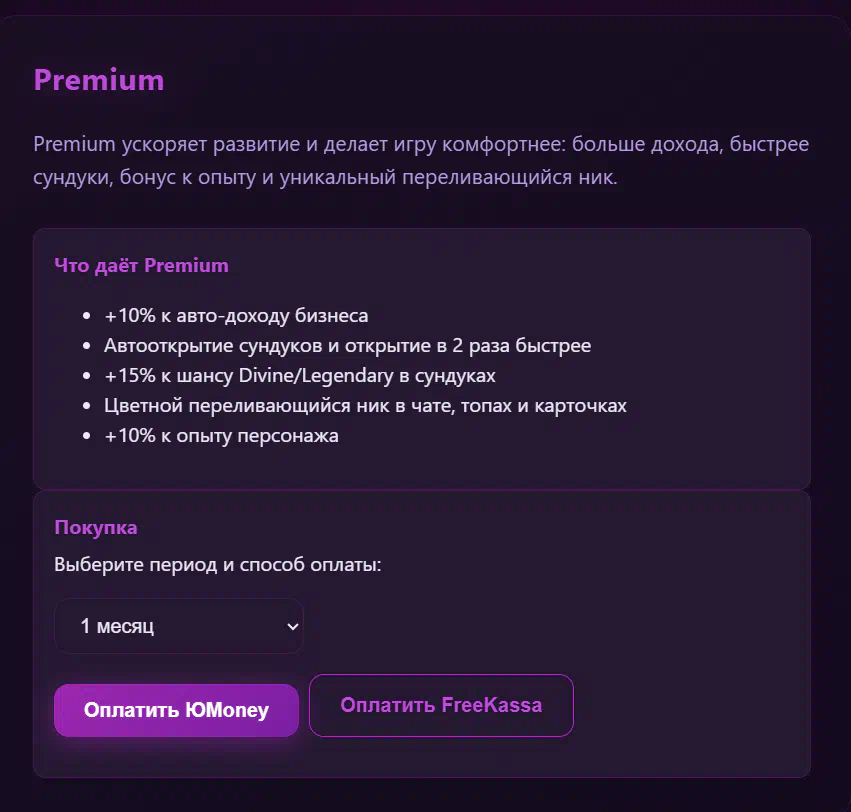Click the "Покупка" section heading

pyautogui.click(x=96, y=527)
